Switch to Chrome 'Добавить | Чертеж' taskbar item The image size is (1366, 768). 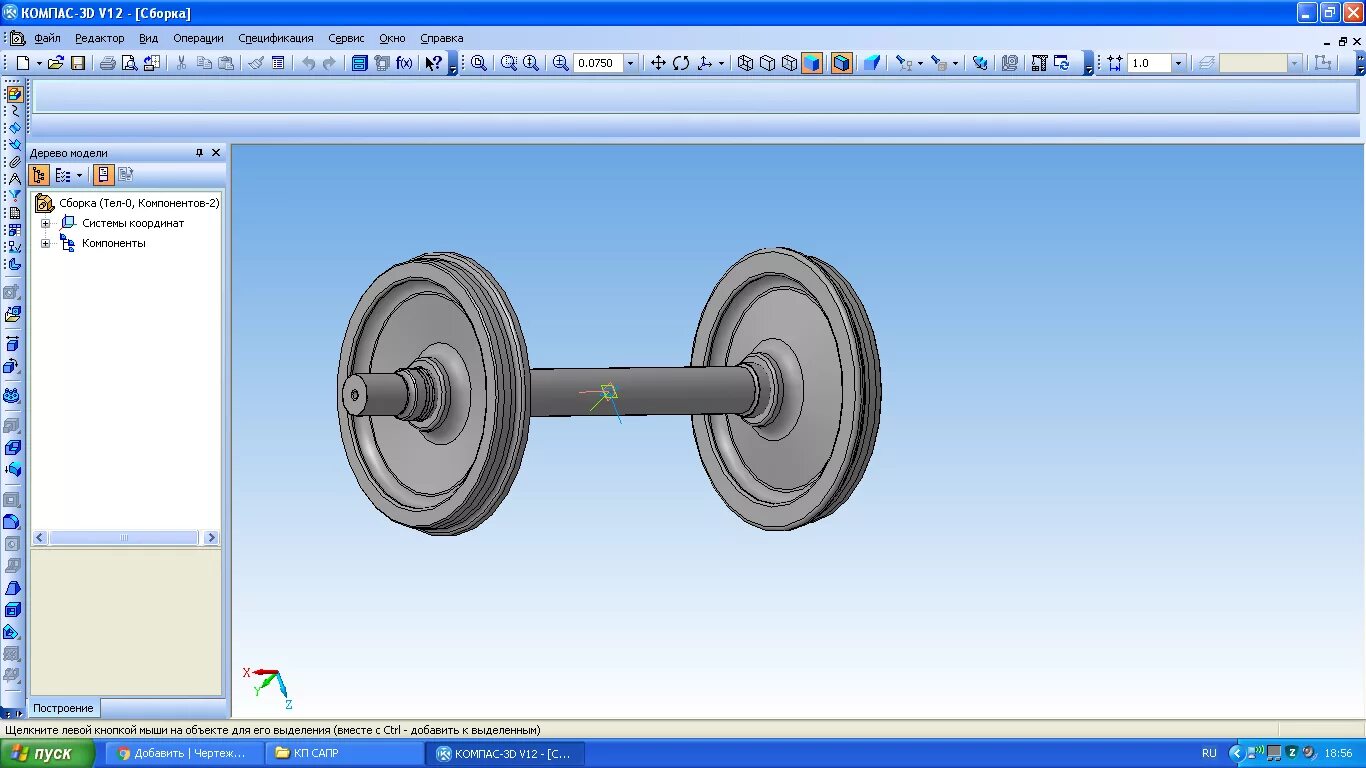[x=184, y=753]
